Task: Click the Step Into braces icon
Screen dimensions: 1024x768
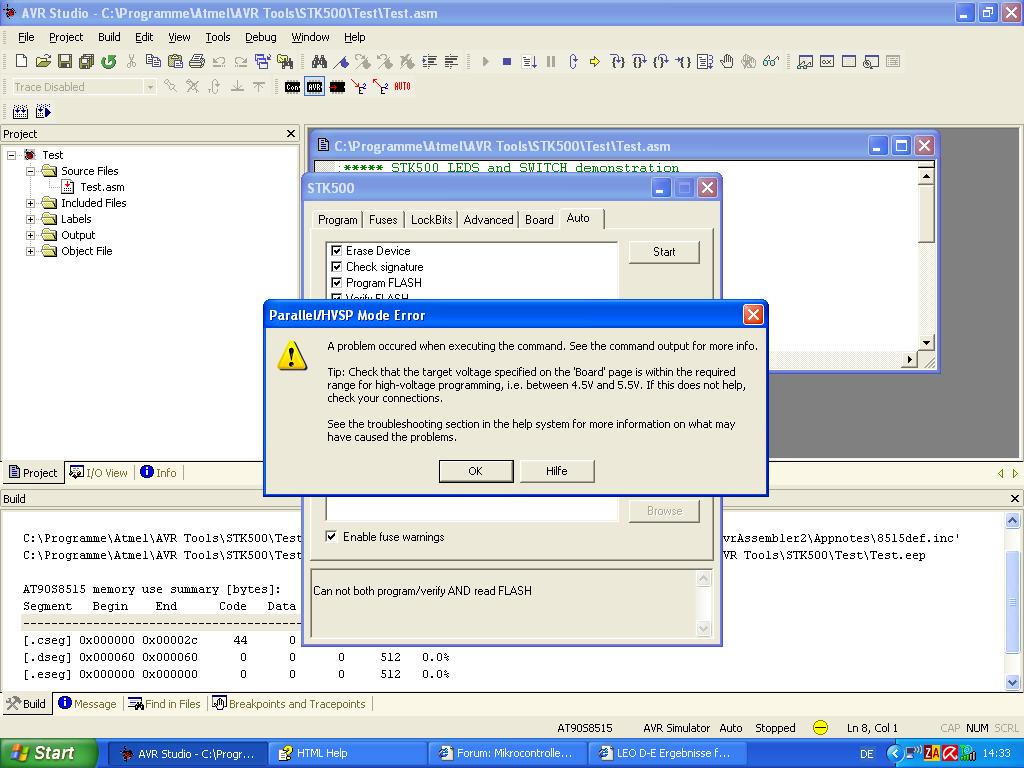Action: [x=617, y=61]
